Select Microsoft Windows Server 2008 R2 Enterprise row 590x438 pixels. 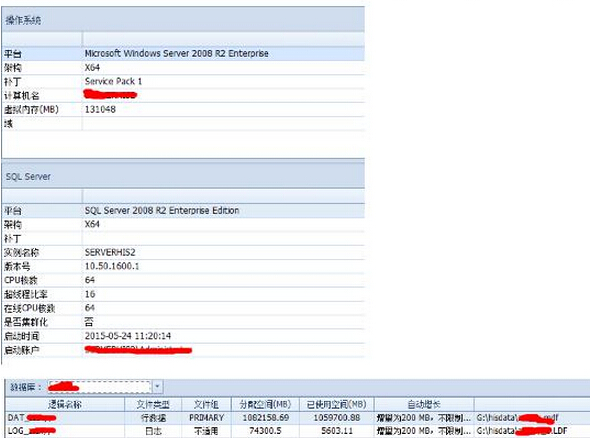pyautogui.click(x=183, y=53)
